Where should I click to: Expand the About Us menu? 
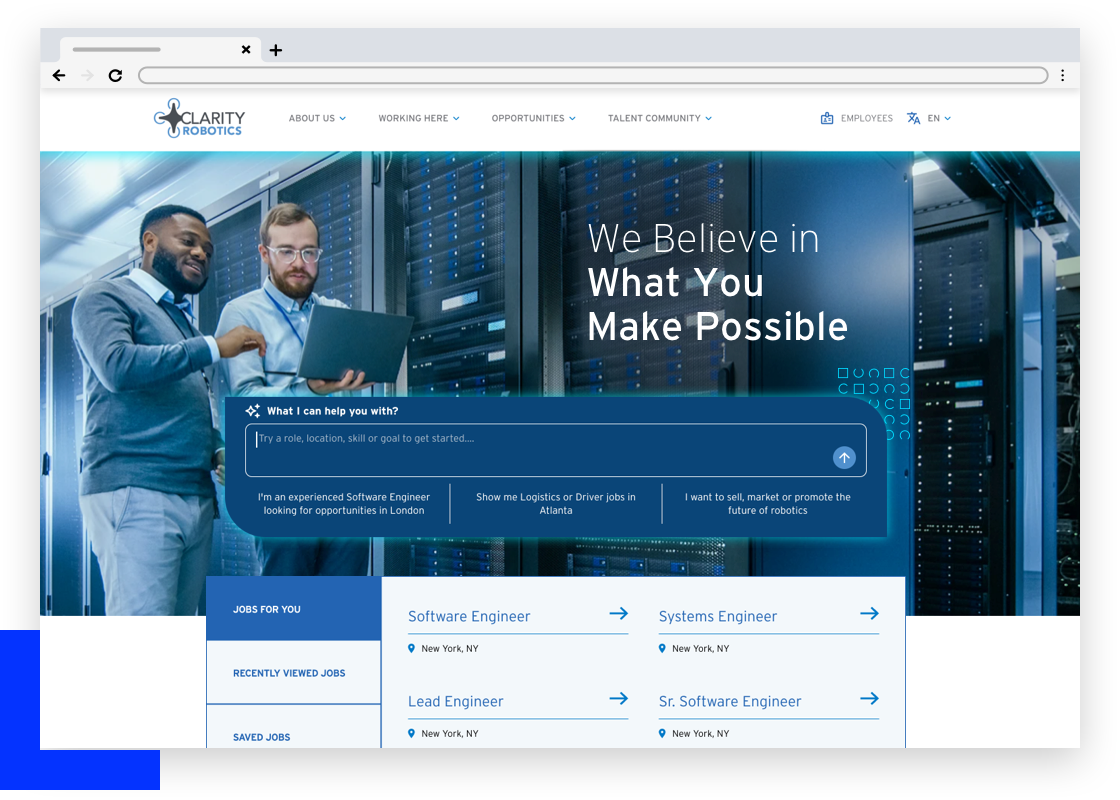[317, 119]
